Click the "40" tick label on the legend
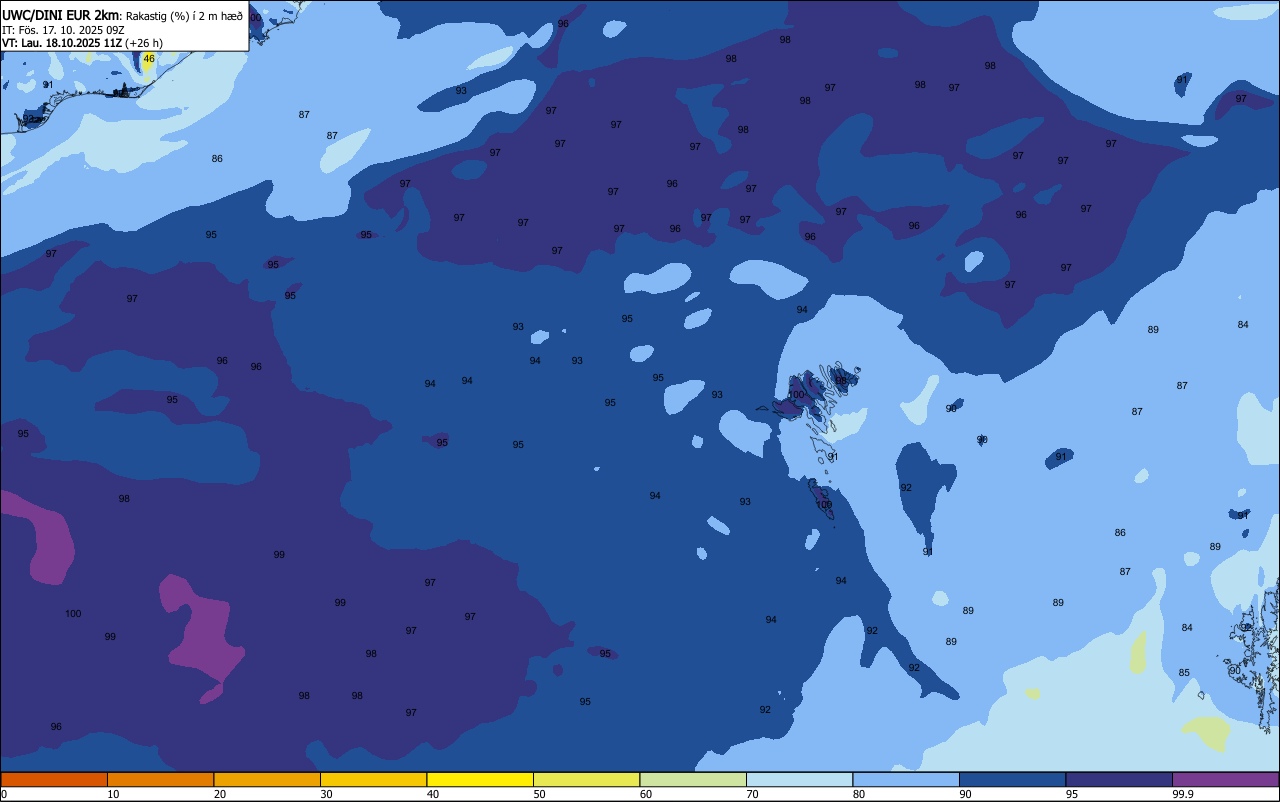Screen dimensions: 1280x802 [432, 794]
